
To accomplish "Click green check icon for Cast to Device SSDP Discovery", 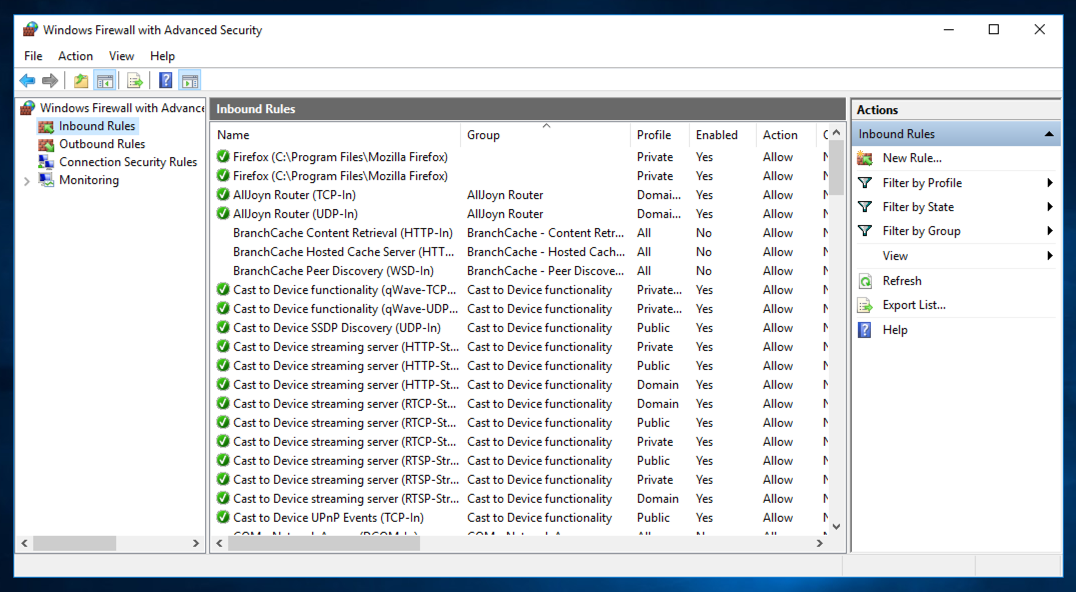I will click(223, 328).
